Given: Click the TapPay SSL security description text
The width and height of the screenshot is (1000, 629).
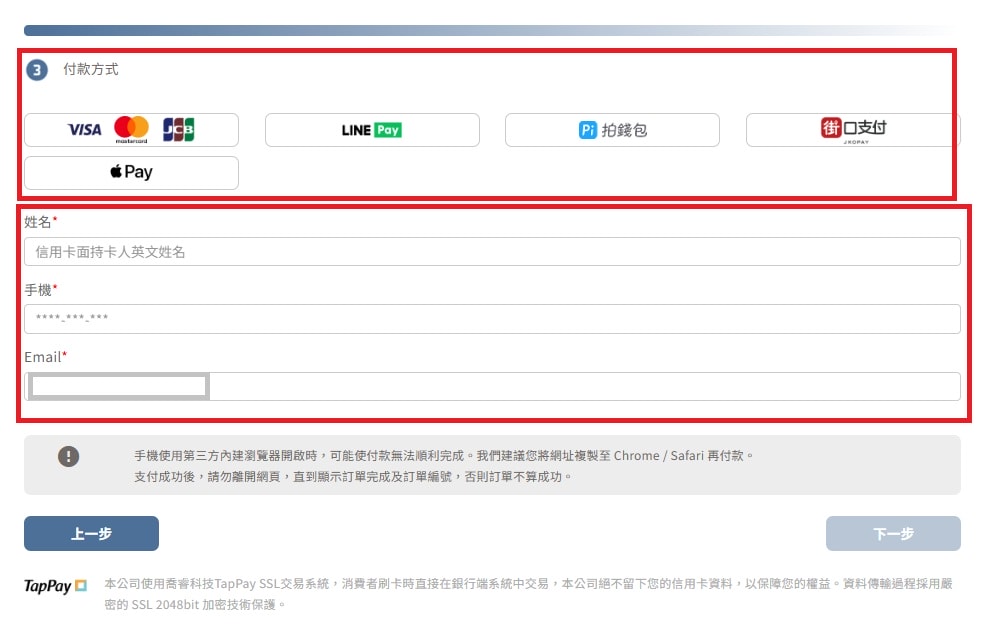Looking at the screenshot, I should [x=528, y=594].
